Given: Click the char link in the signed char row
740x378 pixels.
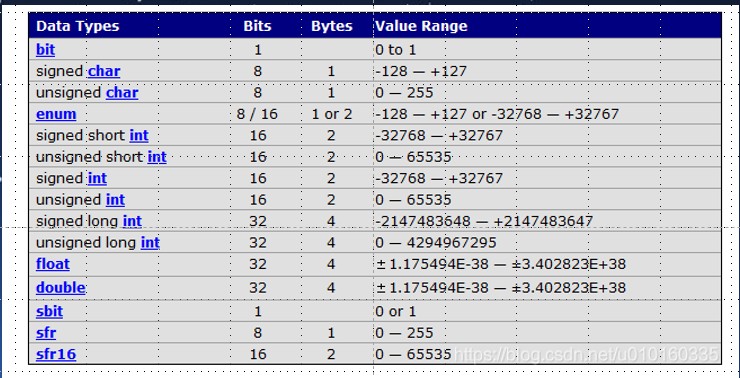Looking at the screenshot, I should (104, 71).
